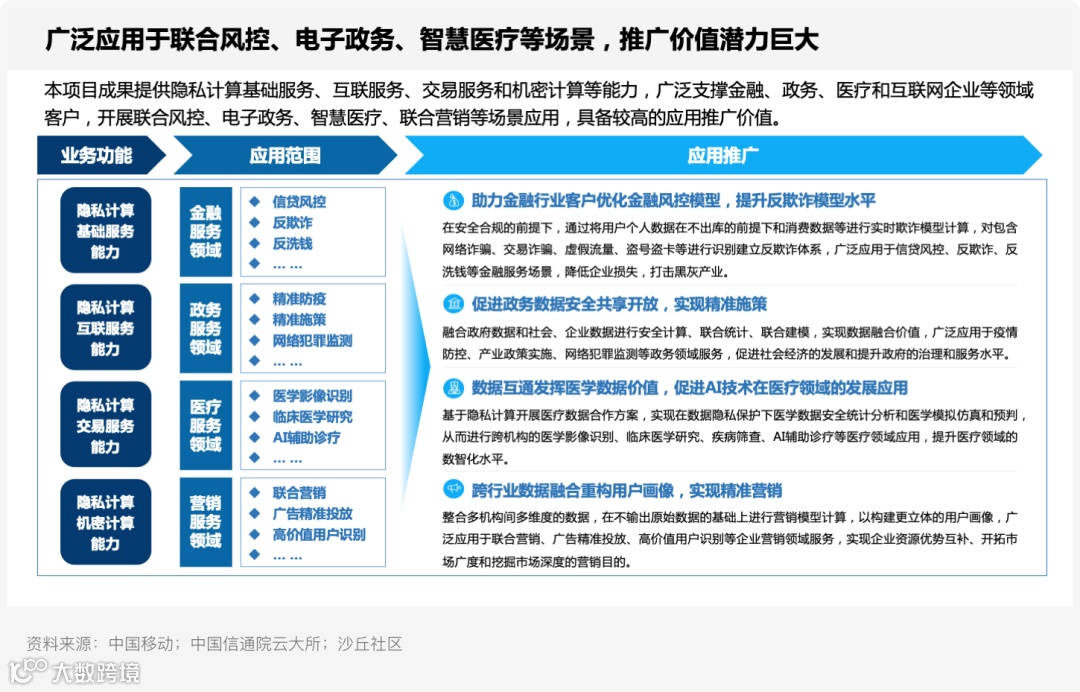Click the 资料来源 source line

pyautogui.click(x=214, y=644)
